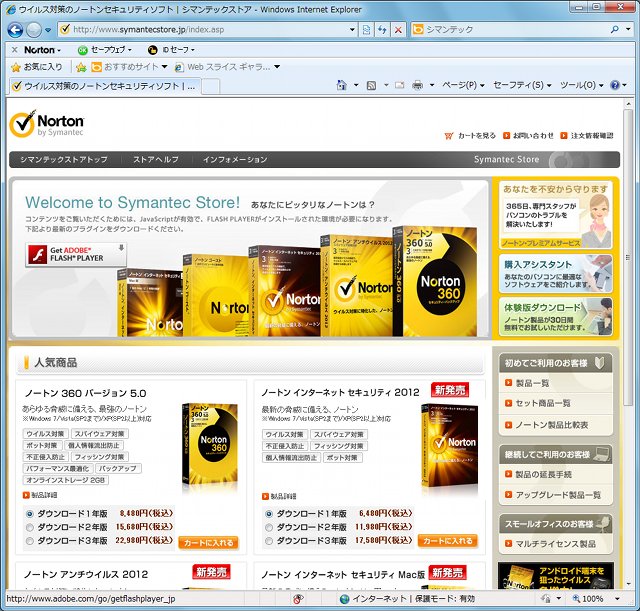
Task: Open the おすすめサイト suggested sites item
Action: (x=129, y=67)
